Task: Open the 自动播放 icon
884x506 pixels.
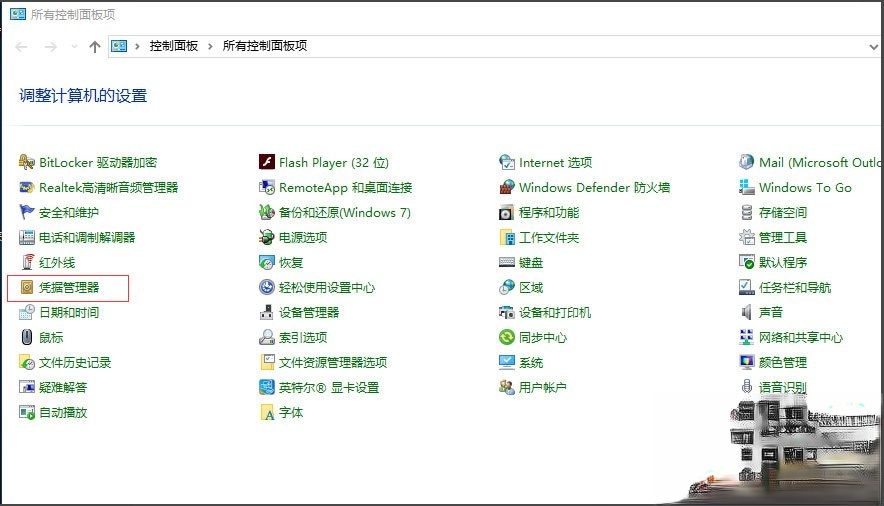Action: click(x=26, y=412)
